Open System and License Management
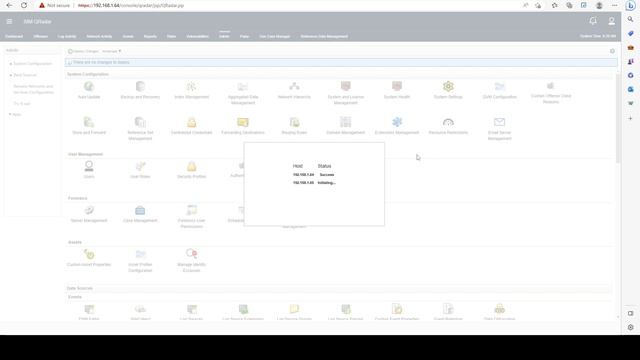640x360 pixels. point(346,87)
